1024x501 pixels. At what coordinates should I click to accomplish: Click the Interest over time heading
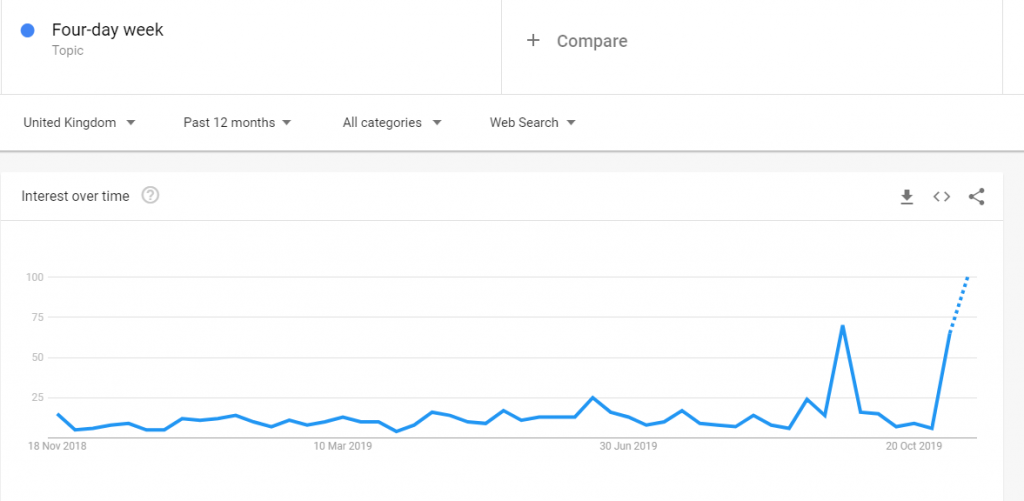pos(75,196)
